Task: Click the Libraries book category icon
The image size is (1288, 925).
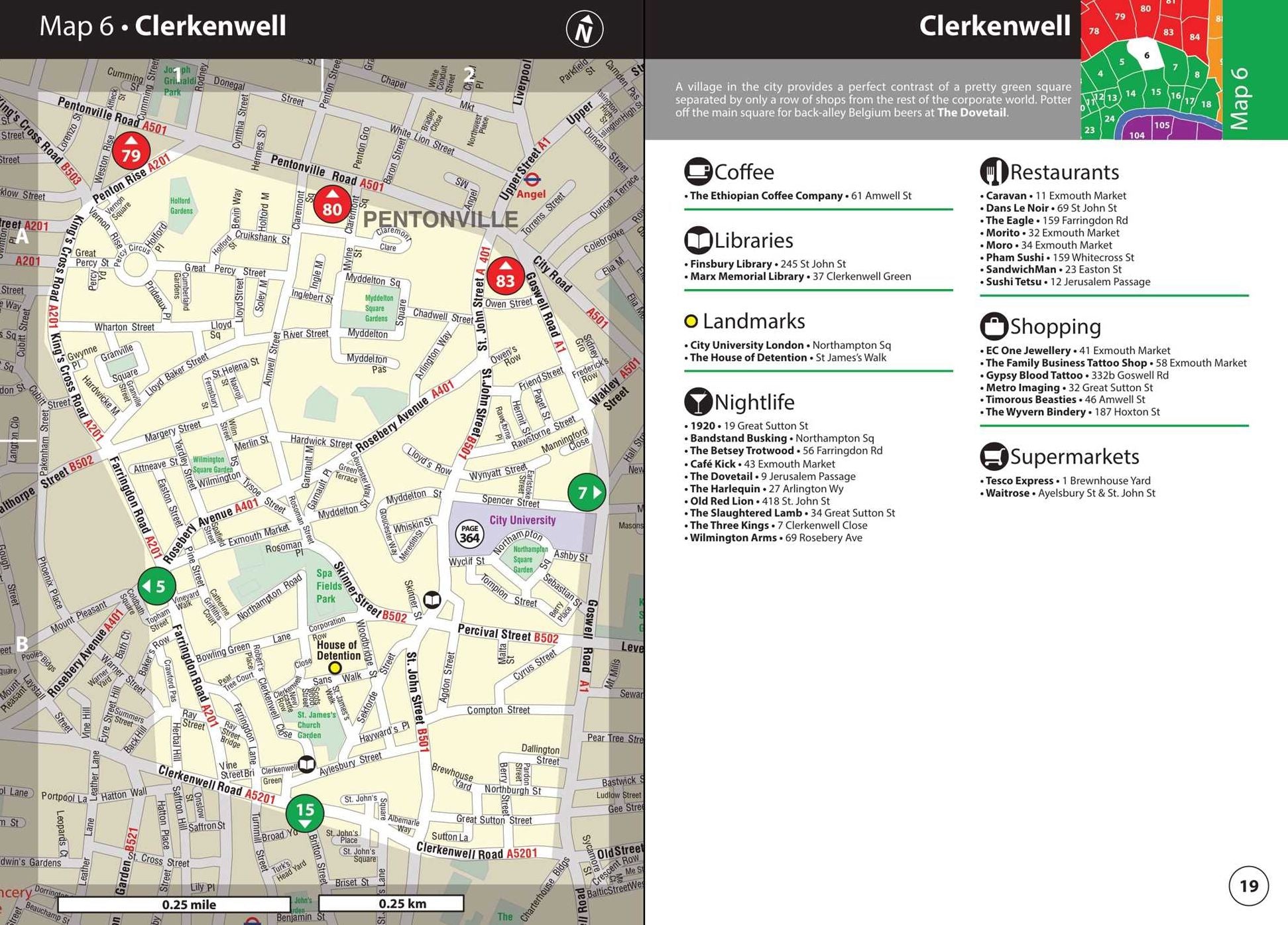Action: (698, 240)
